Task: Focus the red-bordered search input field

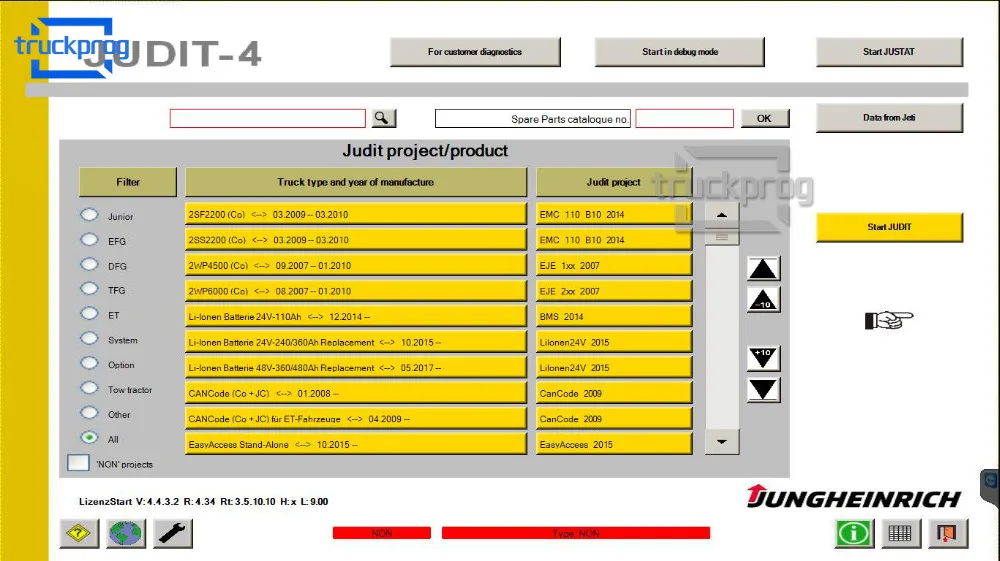Action: [268, 119]
